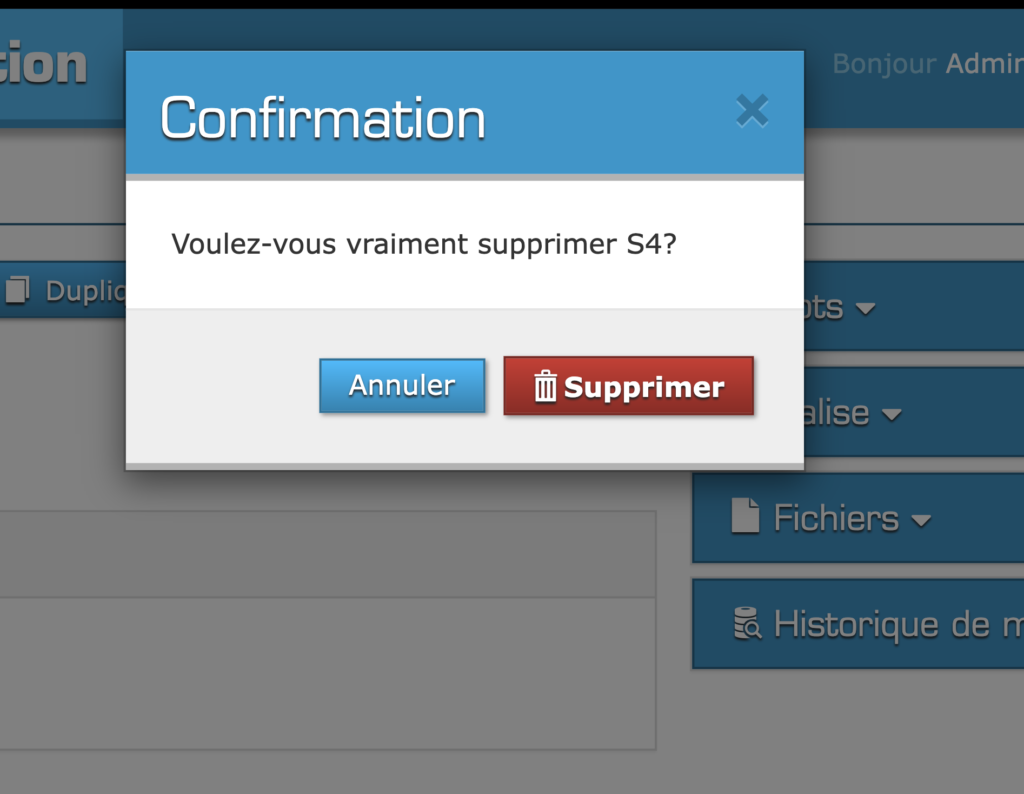Click the Bonjour greeting text
The width and height of the screenshot is (1024, 794).
click(884, 64)
